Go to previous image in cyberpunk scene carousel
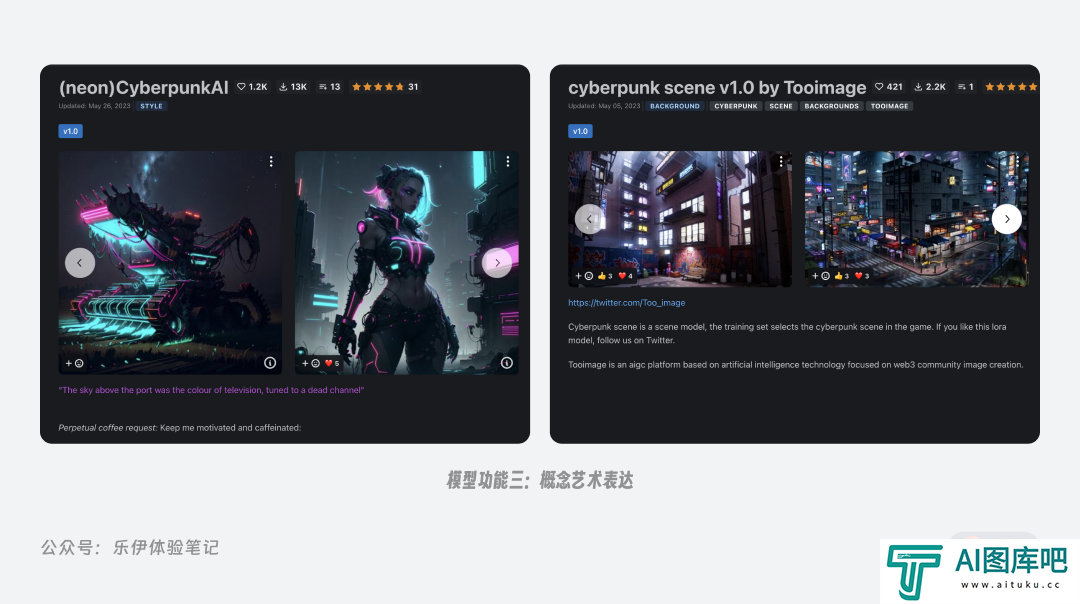This screenshot has height=604, width=1080. (x=589, y=219)
